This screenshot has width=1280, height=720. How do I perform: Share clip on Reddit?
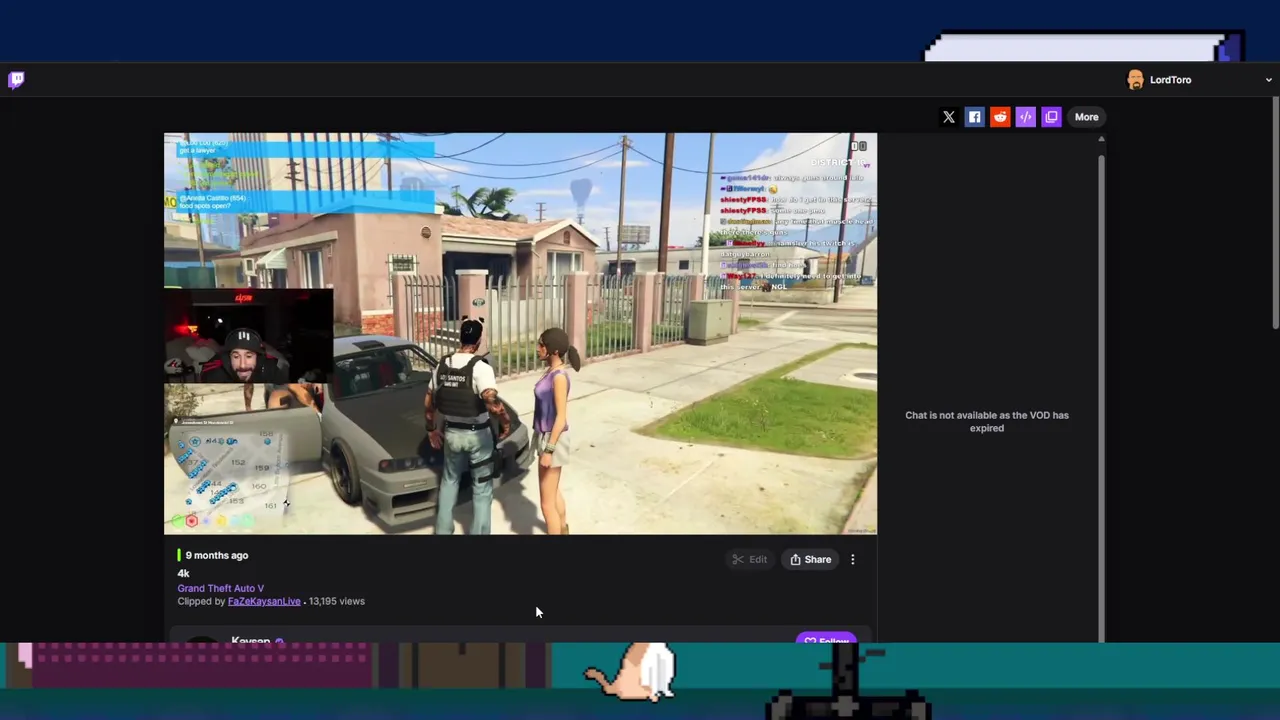1000,117
